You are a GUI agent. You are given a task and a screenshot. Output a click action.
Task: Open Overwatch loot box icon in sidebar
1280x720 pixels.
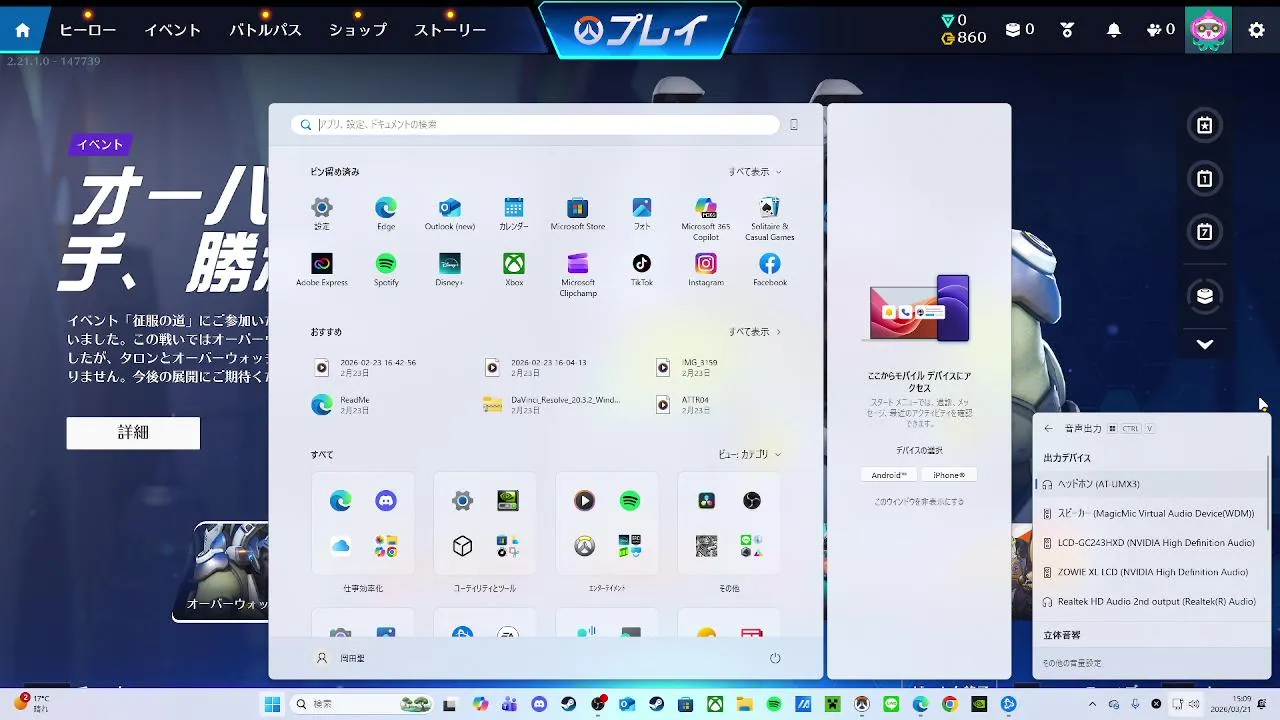1205,296
